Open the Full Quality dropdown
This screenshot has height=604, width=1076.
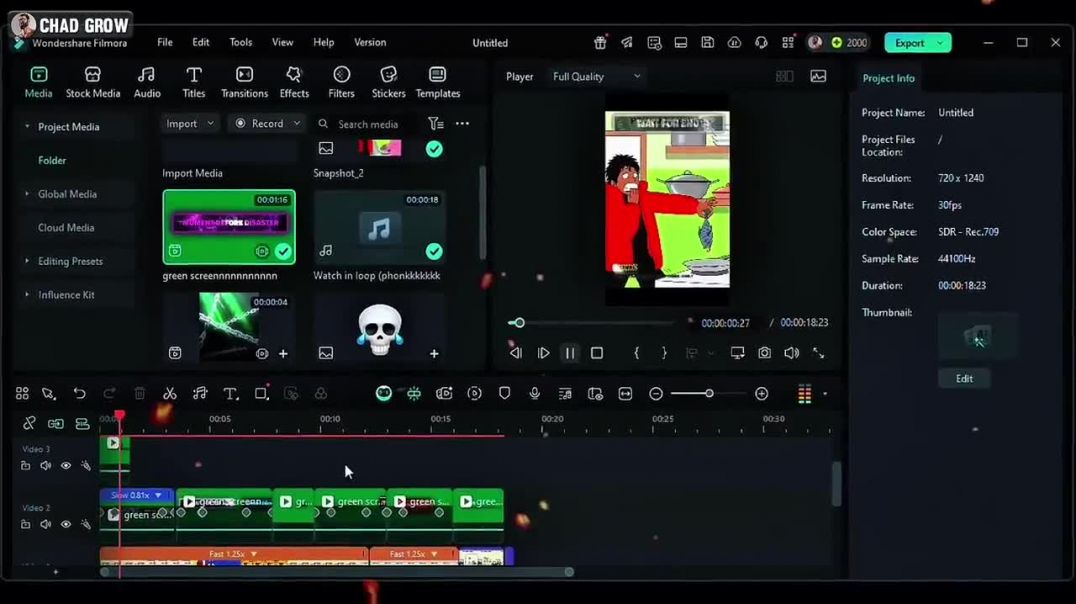(x=596, y=76)
